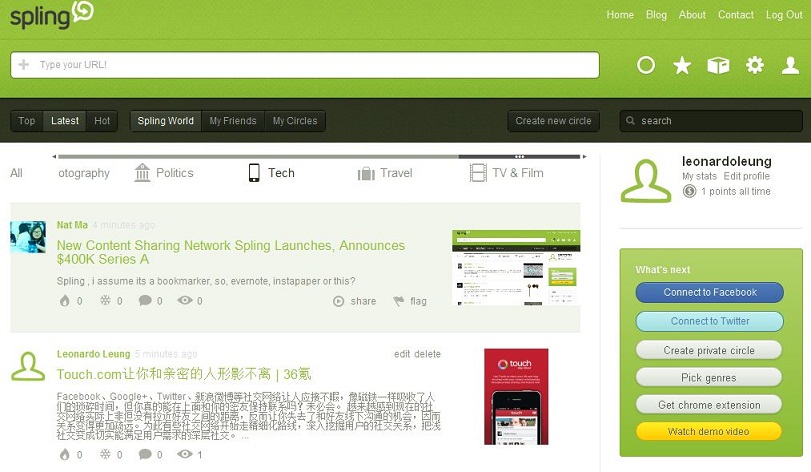Open the red Touch app thumbnail
The height and width of the screenshot is (472, 811).
(x=516, y=397)
